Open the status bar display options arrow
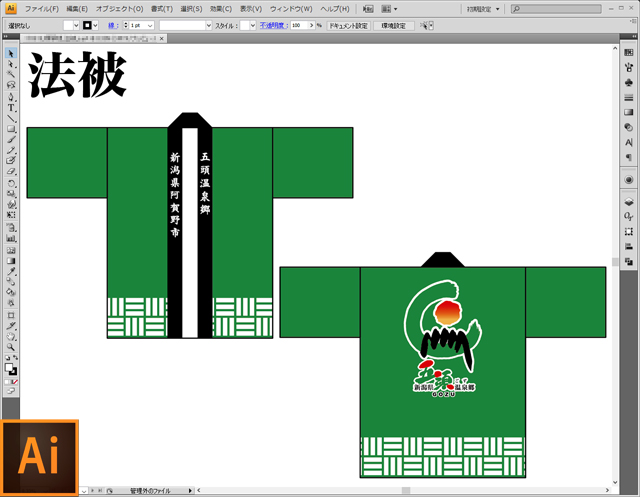The height and width of the screenshot is (497, 640). [x=190, y=490]
